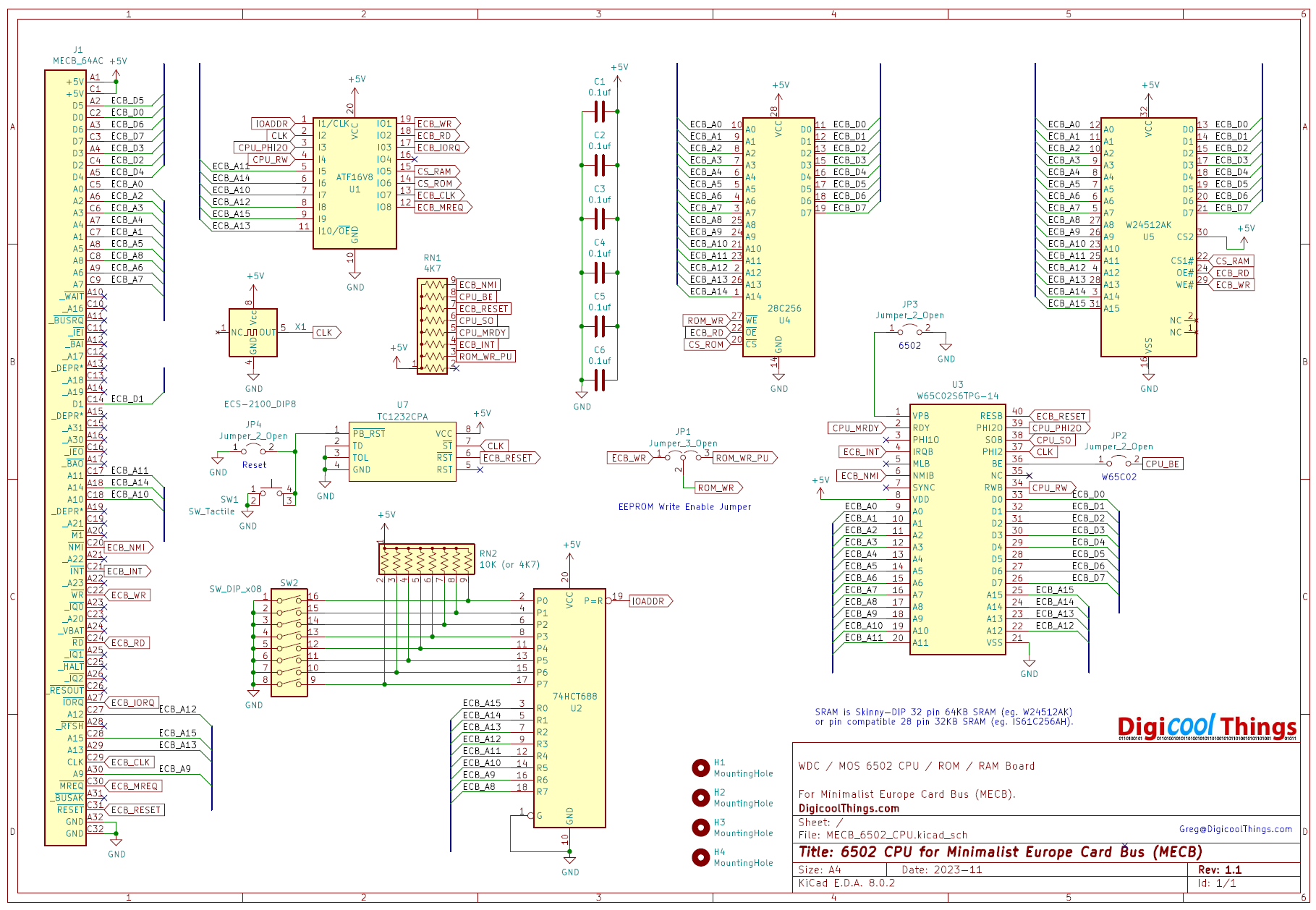Click the Greg@DigicoolThings.com email link
Viewport: 1316px width, 910px height.
coord(1237,829)
